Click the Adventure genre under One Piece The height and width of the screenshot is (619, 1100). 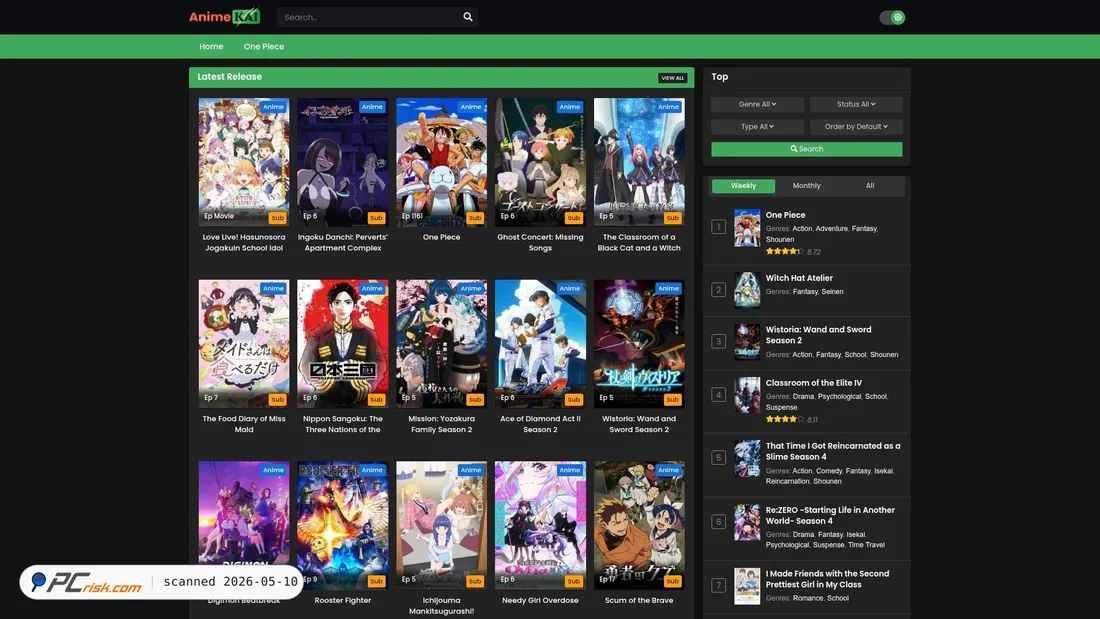click(x=831, y=229)
